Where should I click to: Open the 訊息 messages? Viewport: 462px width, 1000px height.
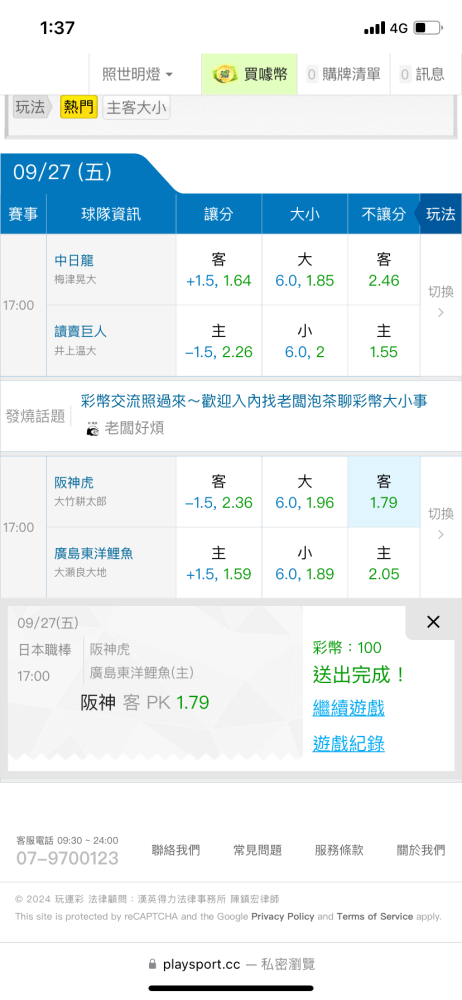click(x=422, y=75)
